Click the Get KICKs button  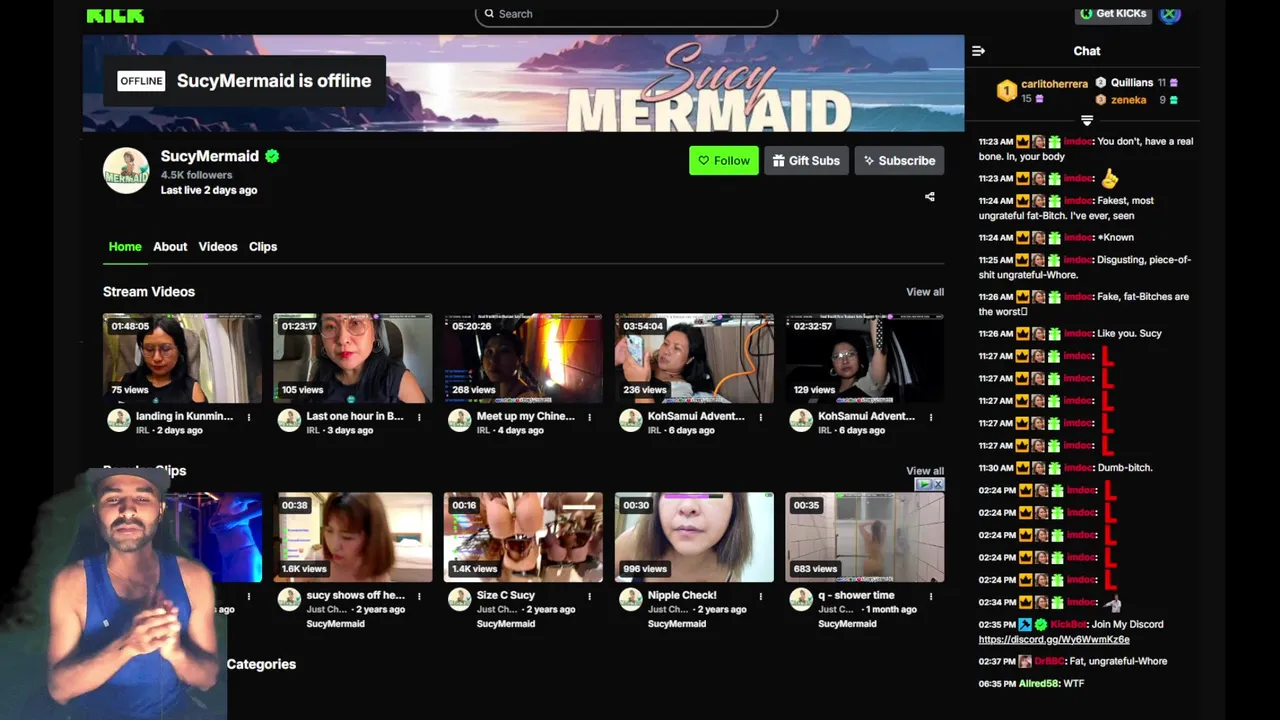tap(1112, 14)
